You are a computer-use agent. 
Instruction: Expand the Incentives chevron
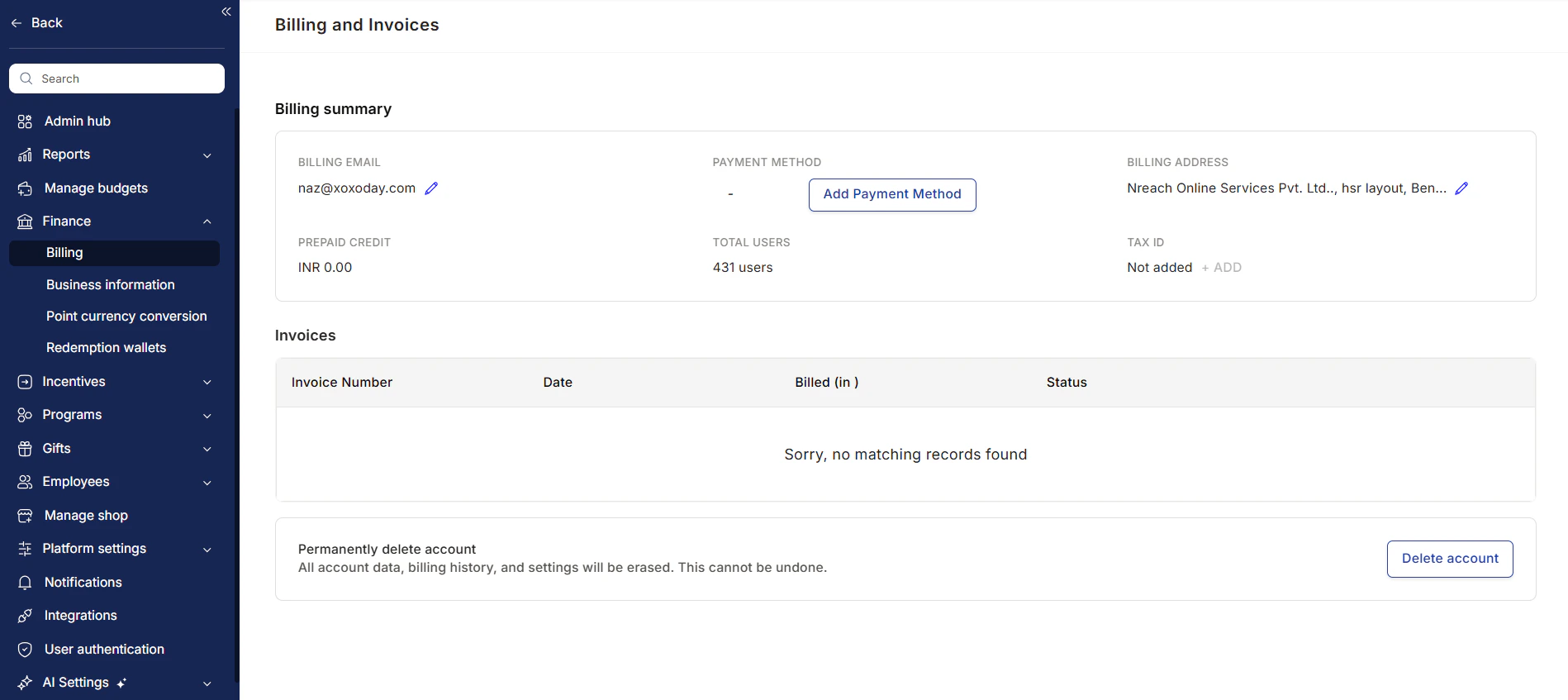[207, 382]
